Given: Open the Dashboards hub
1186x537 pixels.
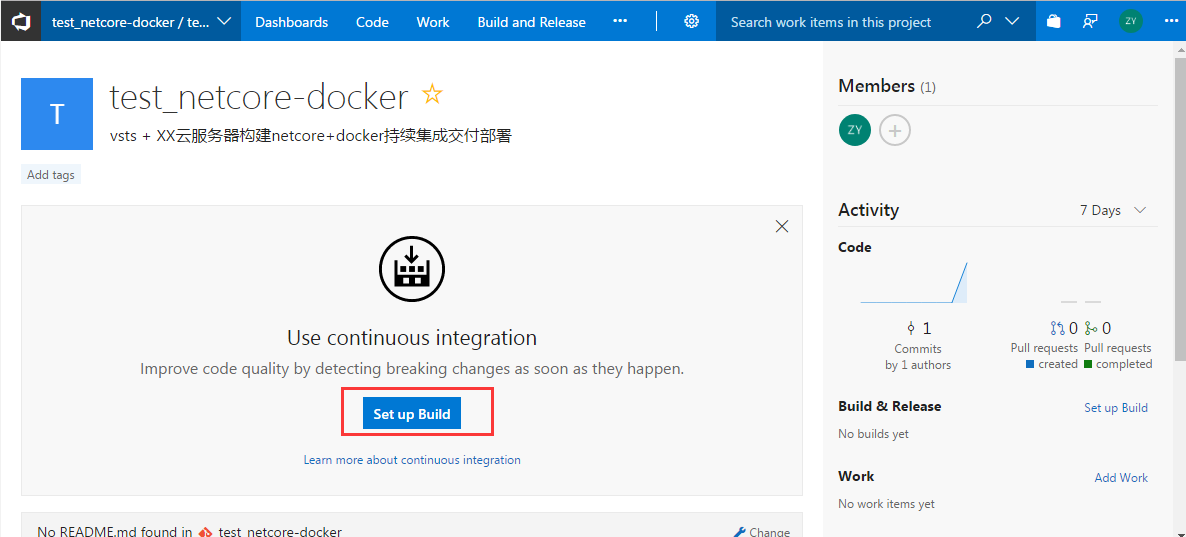Looking at the screenshot, I should tap(292, 22).
